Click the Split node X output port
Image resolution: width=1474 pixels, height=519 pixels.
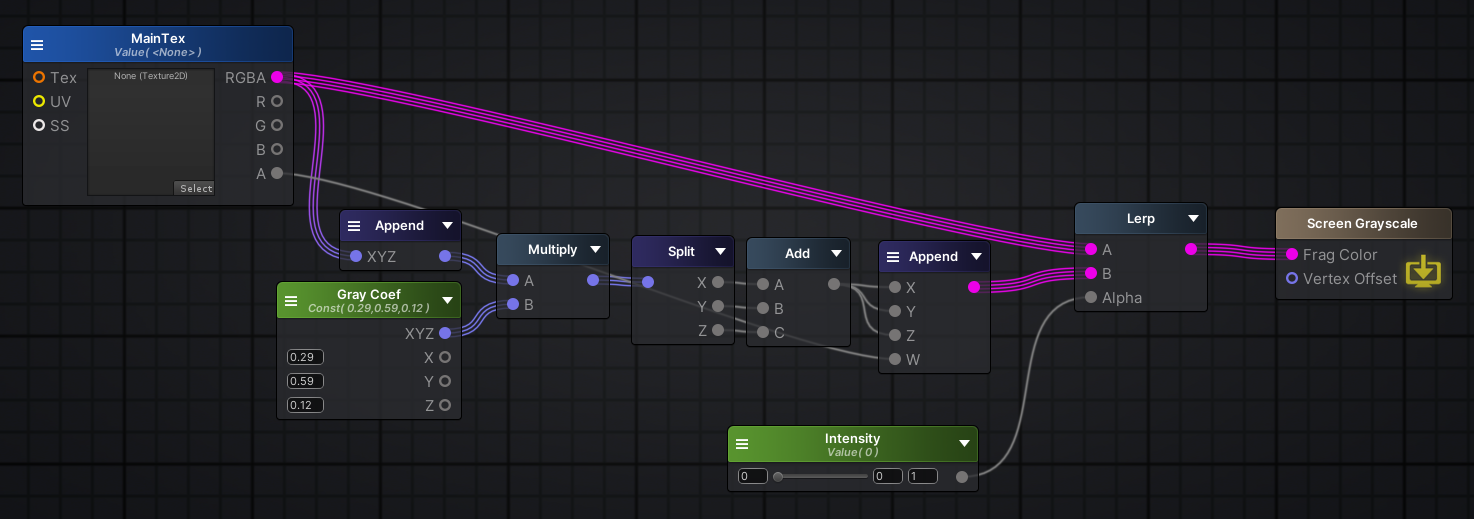[718, 282]
